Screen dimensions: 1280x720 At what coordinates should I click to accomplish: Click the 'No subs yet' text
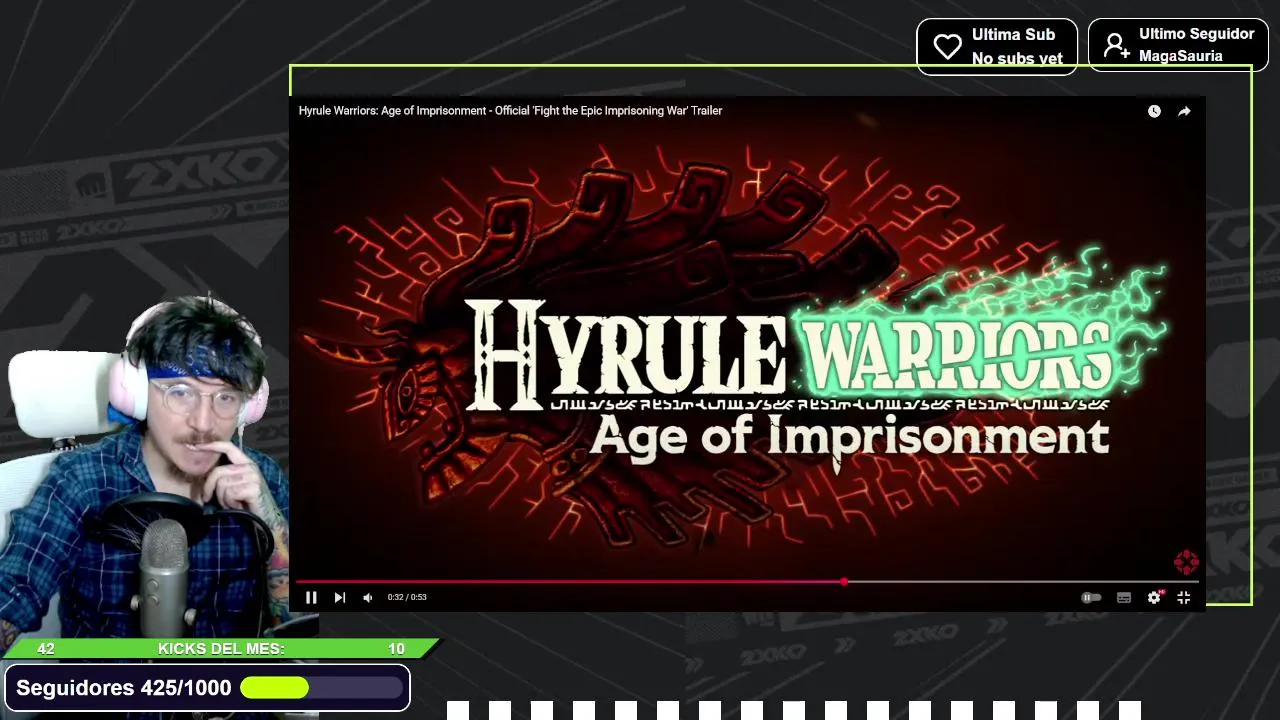(1017, 58)
